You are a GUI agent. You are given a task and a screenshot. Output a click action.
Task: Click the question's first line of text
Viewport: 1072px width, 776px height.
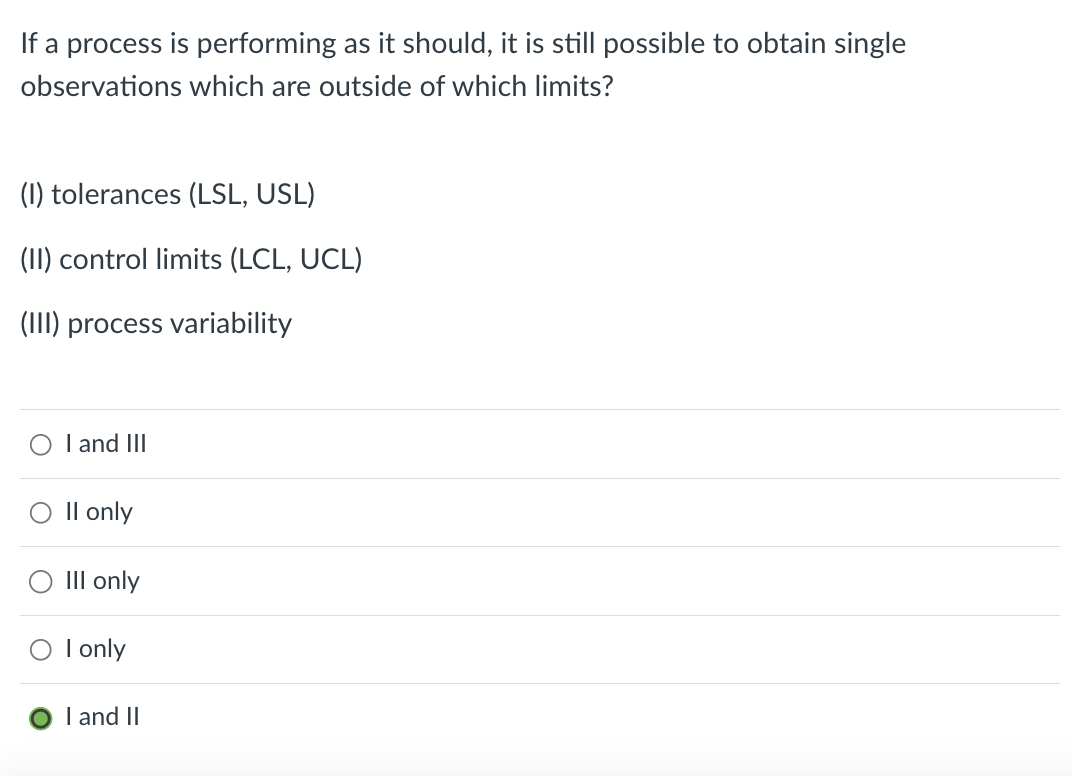(x=463, y=44)
